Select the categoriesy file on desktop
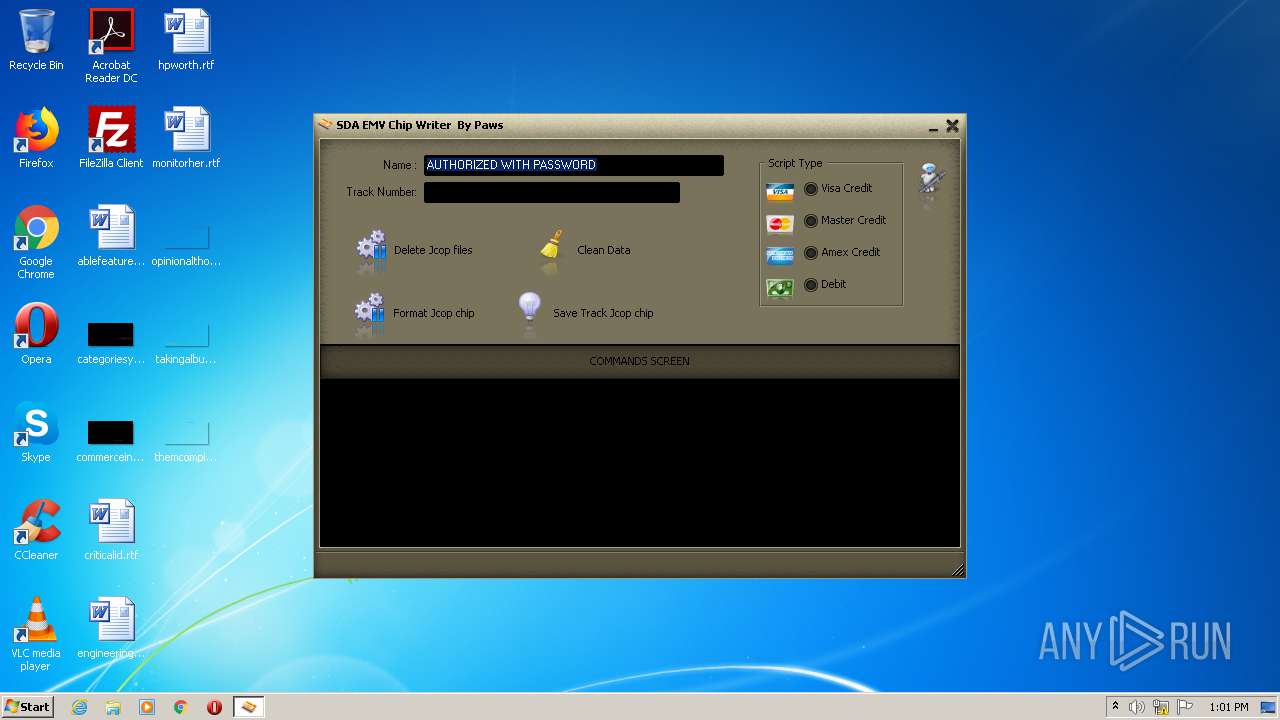Image resolution: width=1280 pixels, height=720 pixels. click(x=111, y=342)
